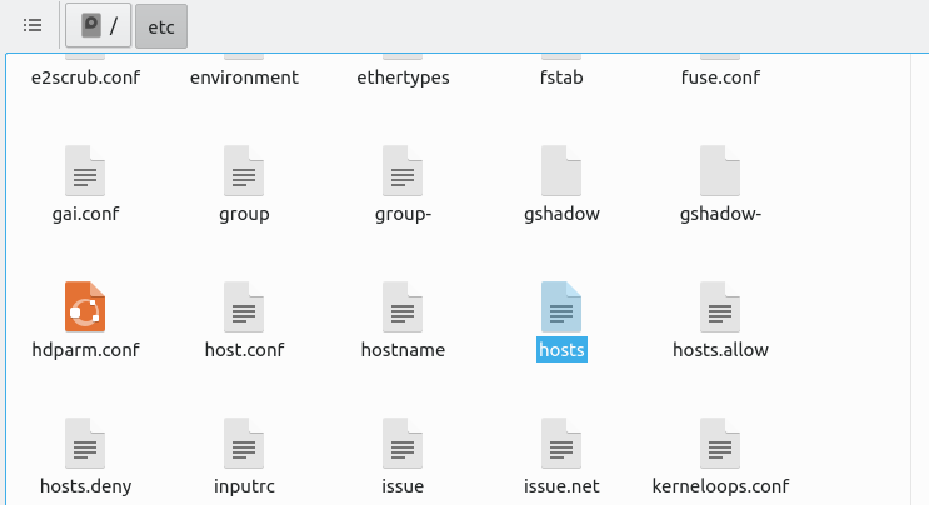
Task: Select the orange hdparm.conf file icon
Action: [x=85, y=306]
